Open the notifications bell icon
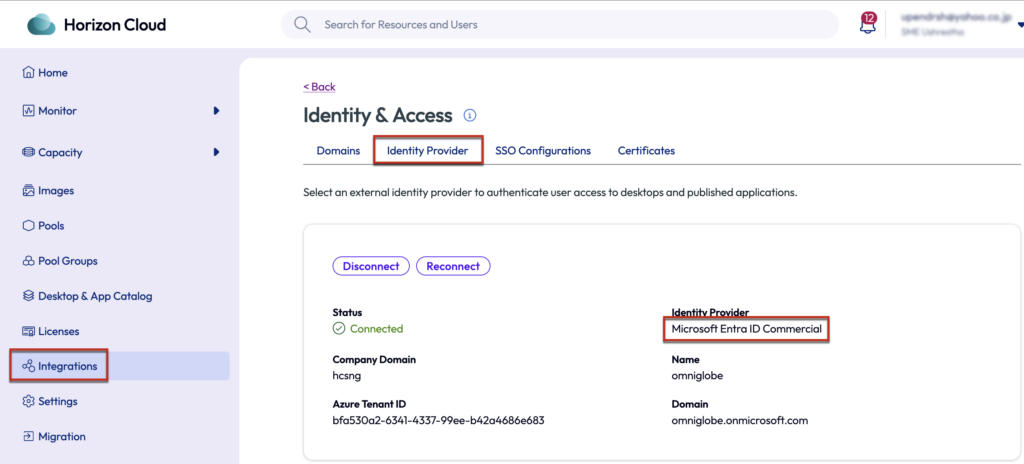 pyautogui.click(x=867, y=25)
